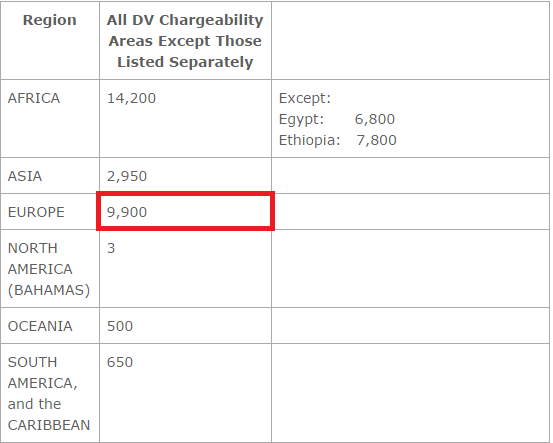Click the Region column header

50,20
